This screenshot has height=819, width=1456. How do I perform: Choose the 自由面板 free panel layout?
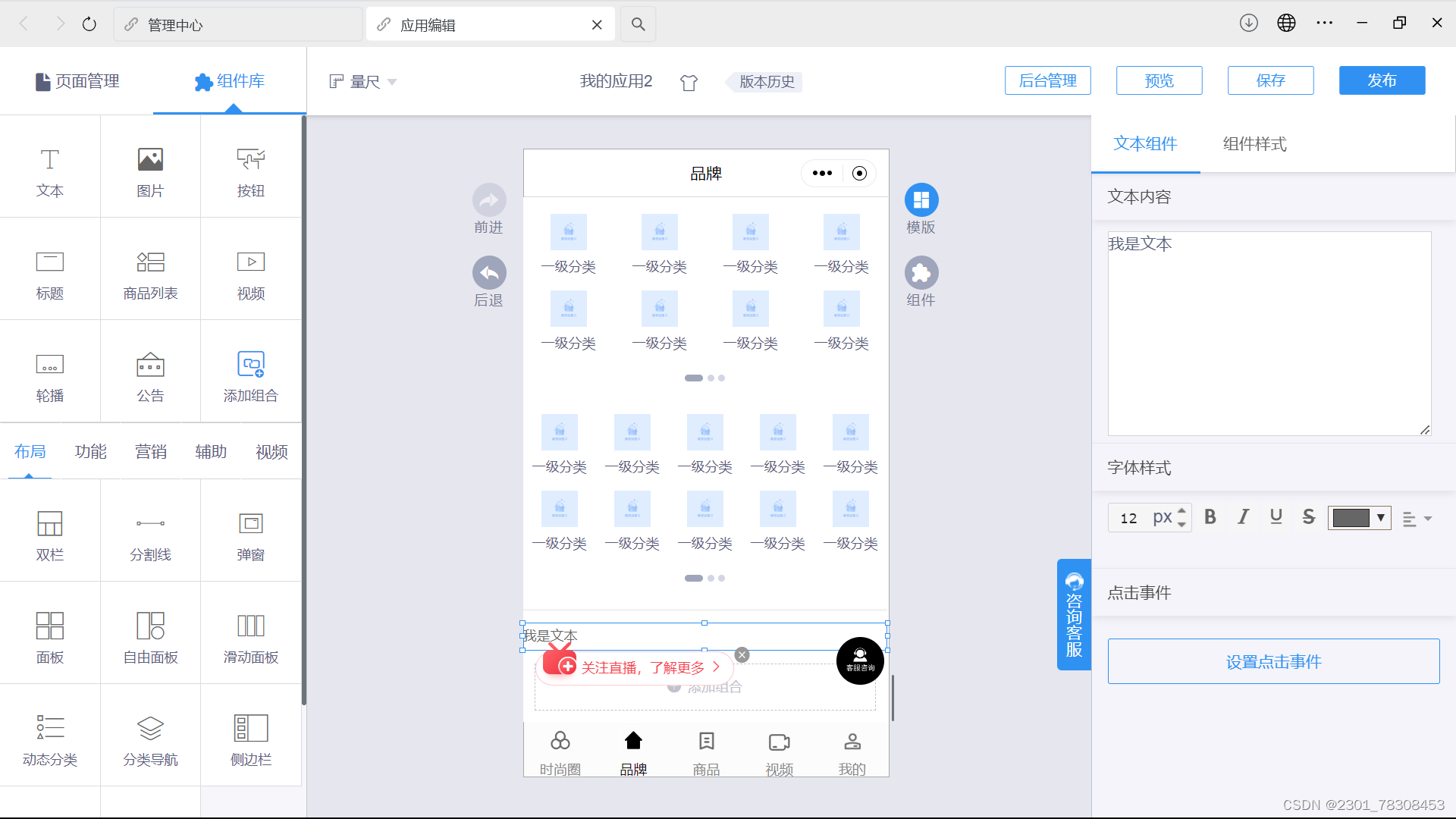tap(150, 637)
